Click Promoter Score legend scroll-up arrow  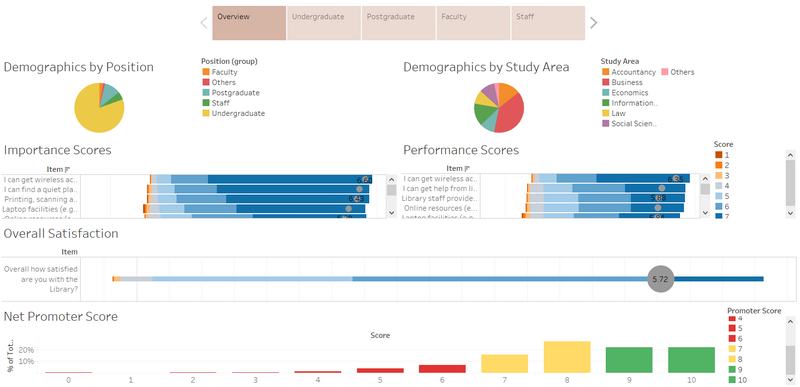tap(790, 322)
